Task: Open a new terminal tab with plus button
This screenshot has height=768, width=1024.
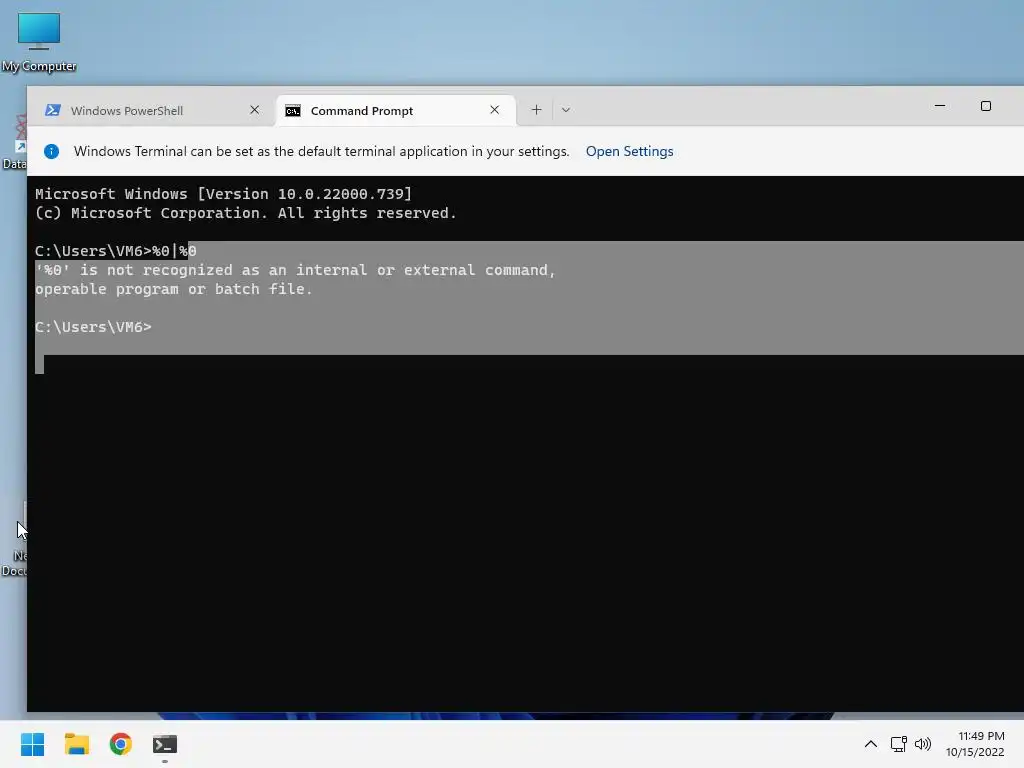Action: coord(536,110)
